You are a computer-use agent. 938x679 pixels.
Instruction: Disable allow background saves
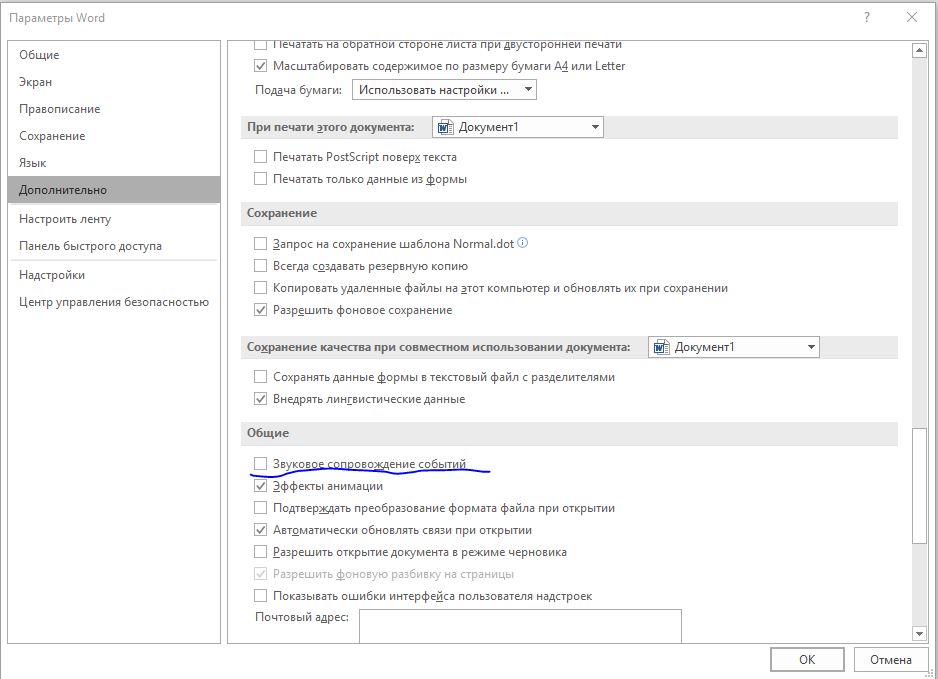point(260,310)
